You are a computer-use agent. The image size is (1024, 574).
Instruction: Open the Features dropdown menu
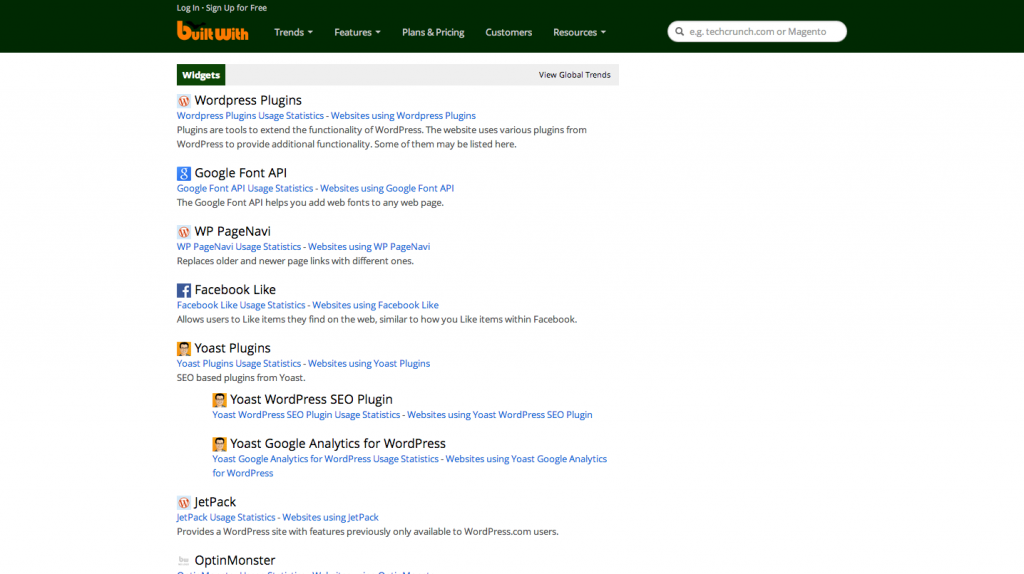357,32
